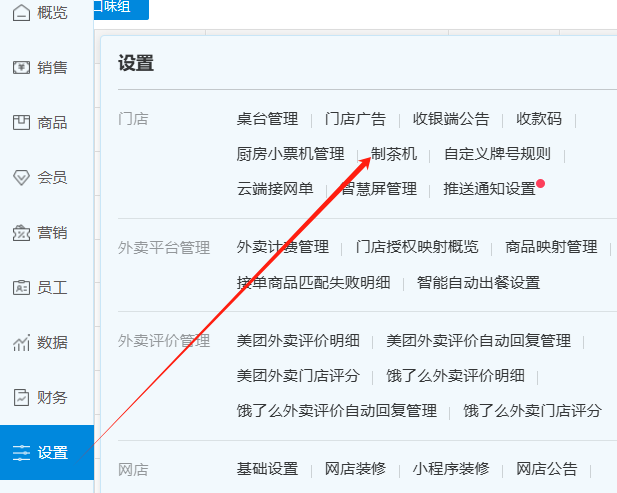Screen dimensions: 617x493
Task: Select the 设置 sidebar menu item
Action: pyautogui.click(x=47, y=452)
